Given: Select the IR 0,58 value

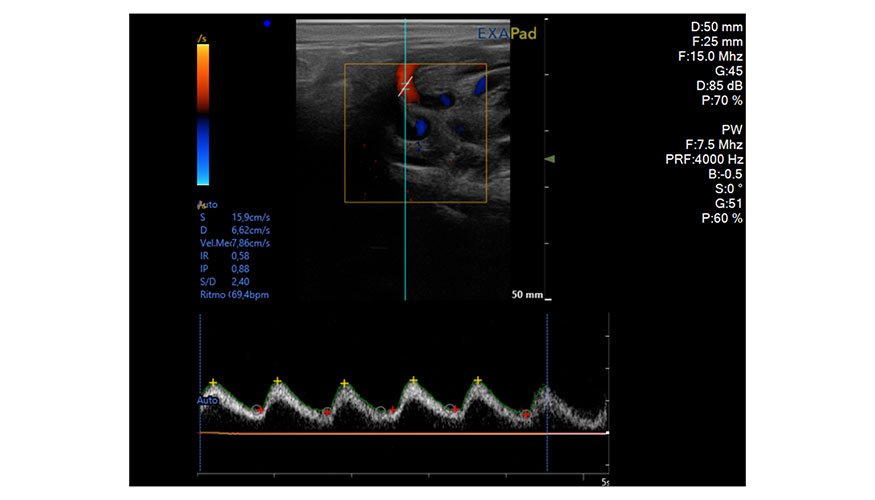Looking at the screenshot, I should click(x=225, y=256).
